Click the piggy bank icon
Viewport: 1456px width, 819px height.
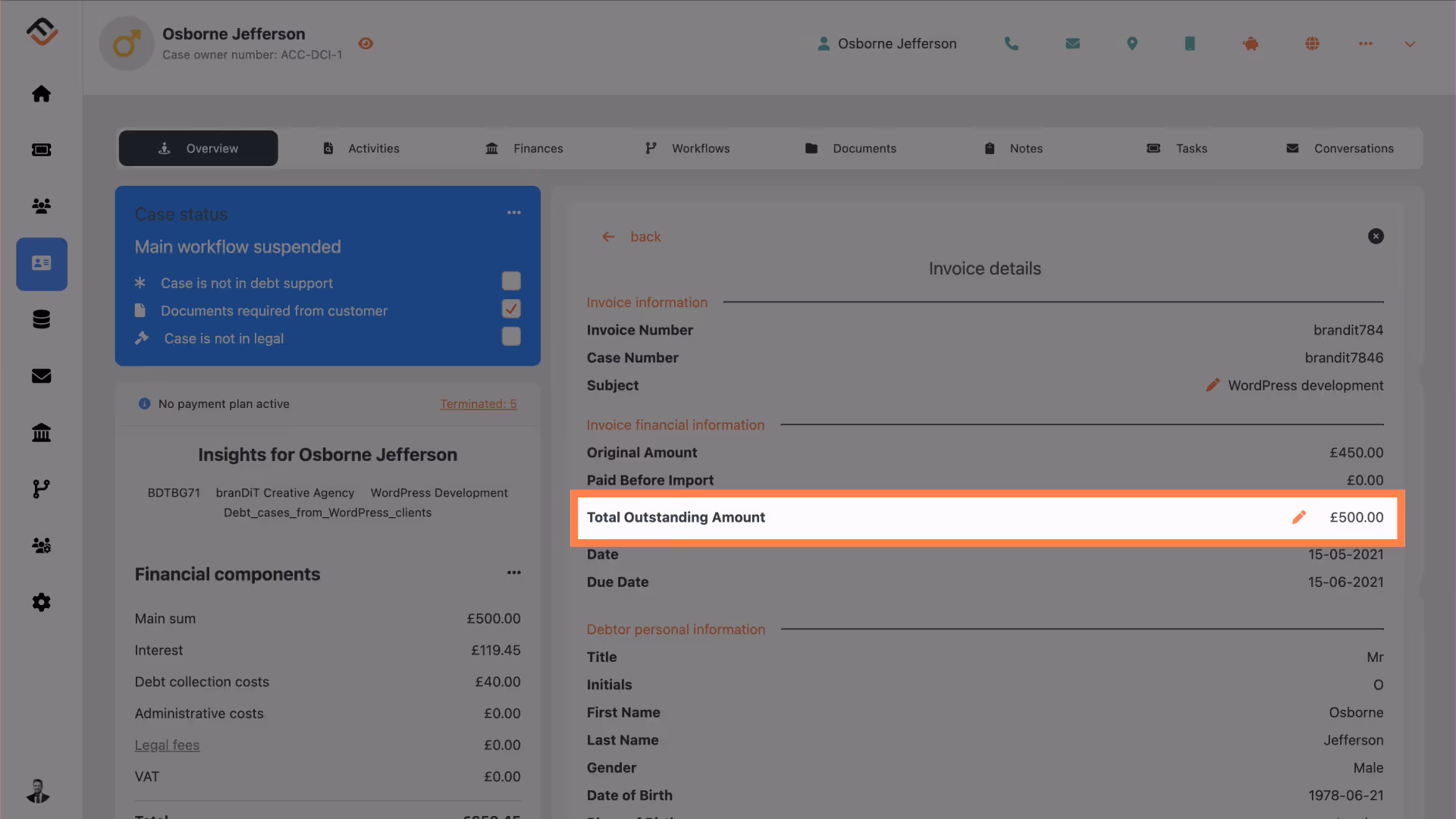point(1250,44)
